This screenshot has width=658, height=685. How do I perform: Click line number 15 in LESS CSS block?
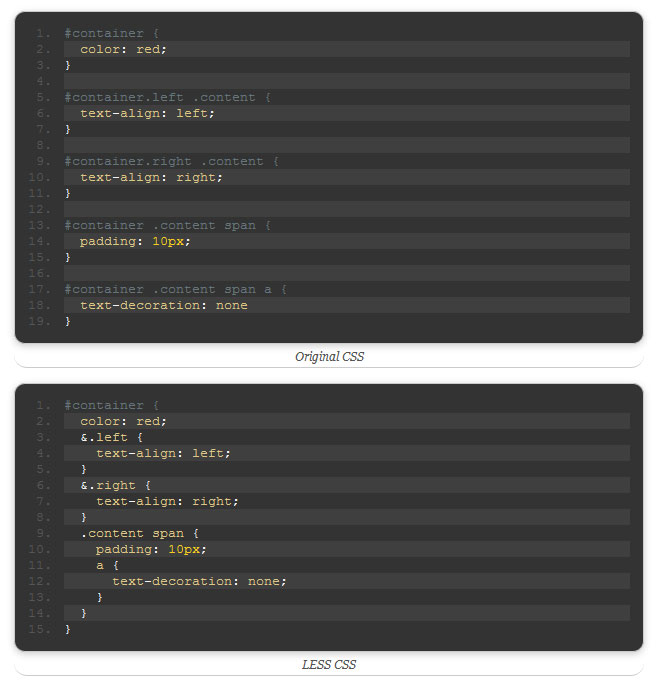(39, 630)
